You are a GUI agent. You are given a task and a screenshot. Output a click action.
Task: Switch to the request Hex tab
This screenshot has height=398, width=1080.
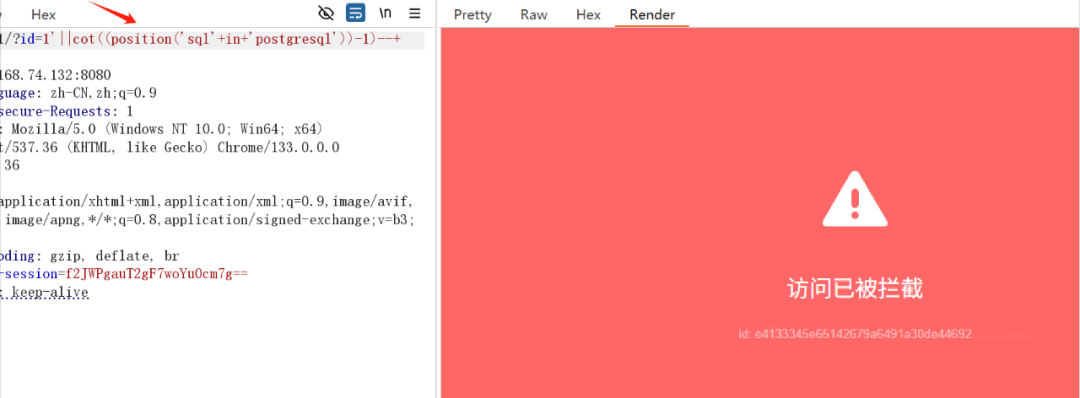(x=43, y=14)
